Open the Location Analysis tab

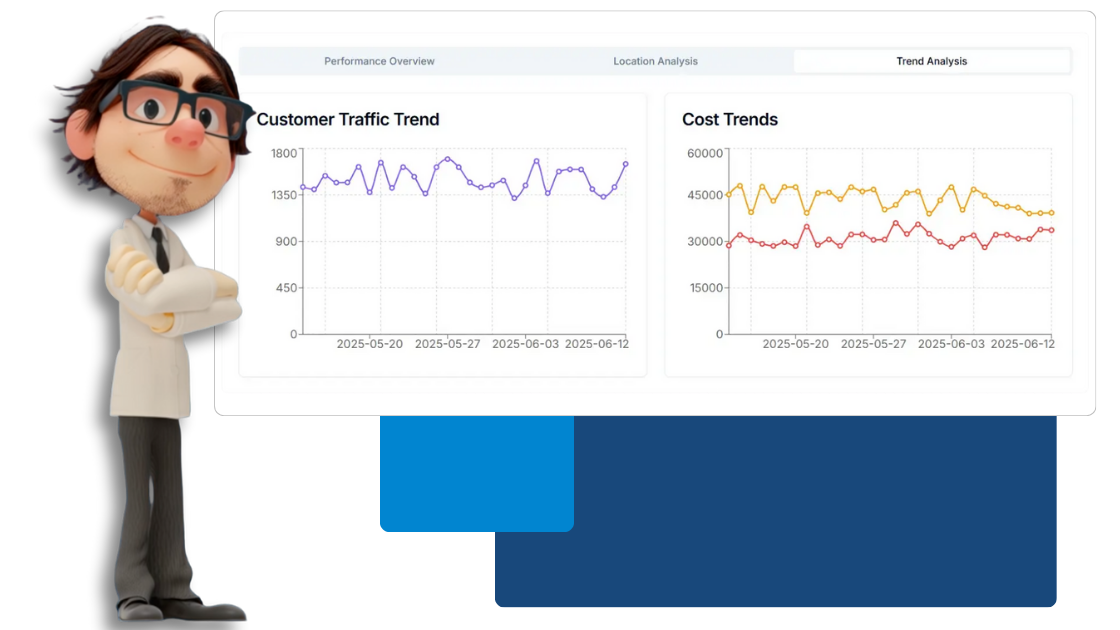[x=655, y=61]
